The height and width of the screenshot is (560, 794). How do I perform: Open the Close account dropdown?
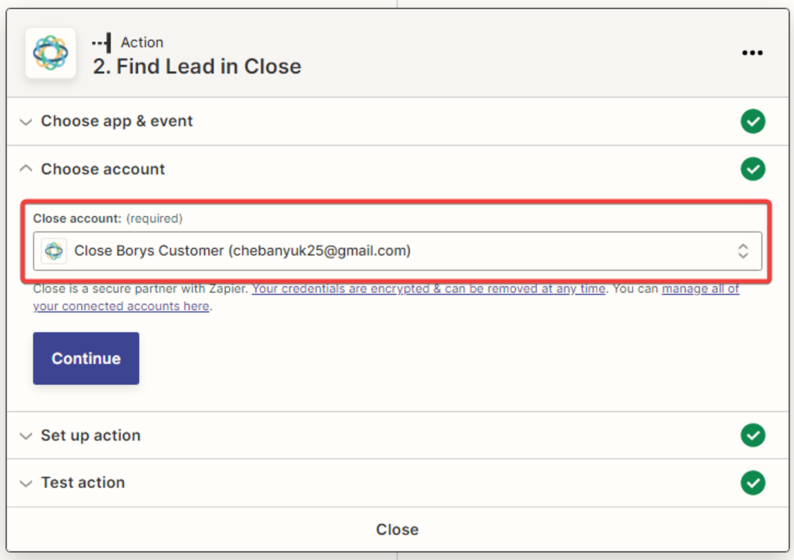click(398, 251)
